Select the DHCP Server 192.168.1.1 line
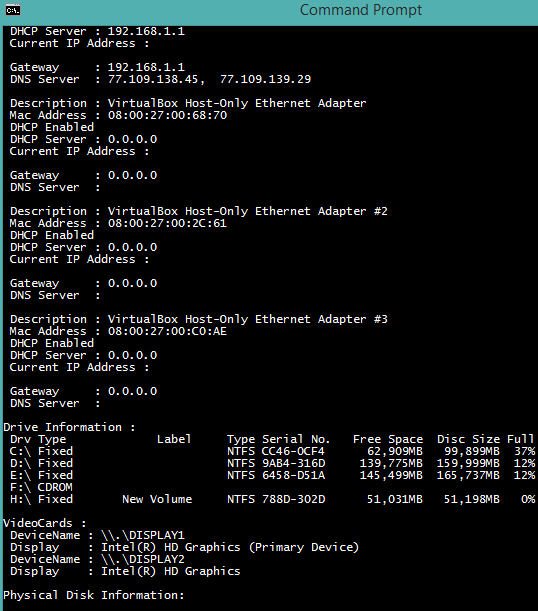This screenshot has height=611, width=538. coord(97,31)
